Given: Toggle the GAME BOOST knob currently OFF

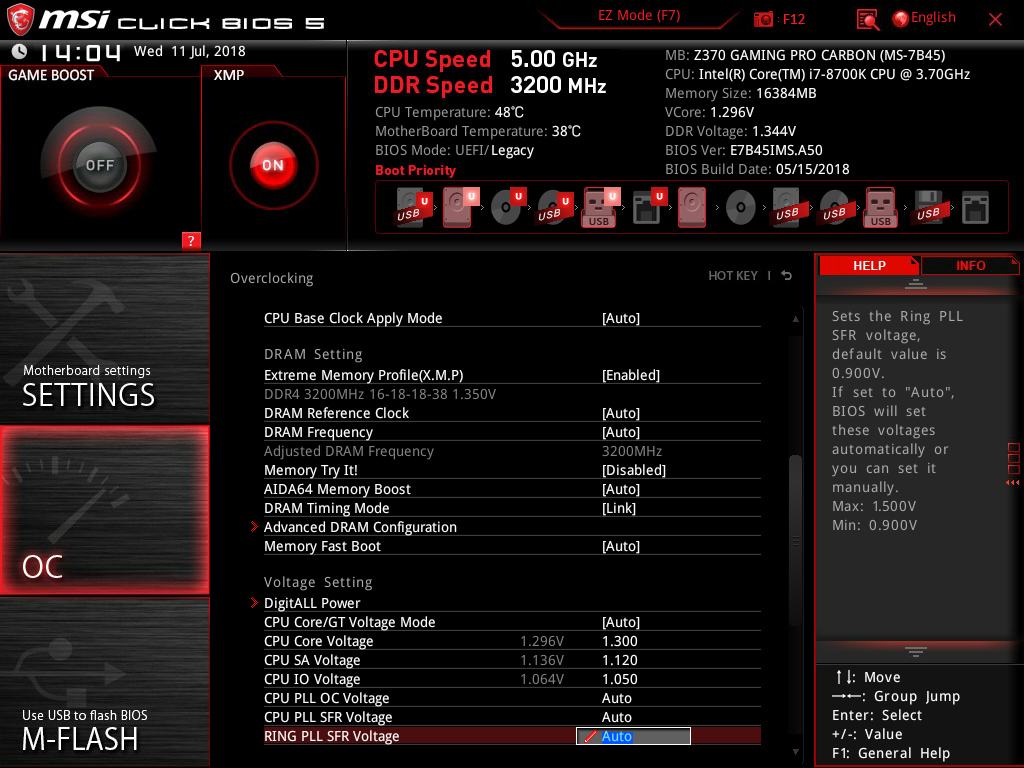Looking at the screenshot, I should point(99,165).
